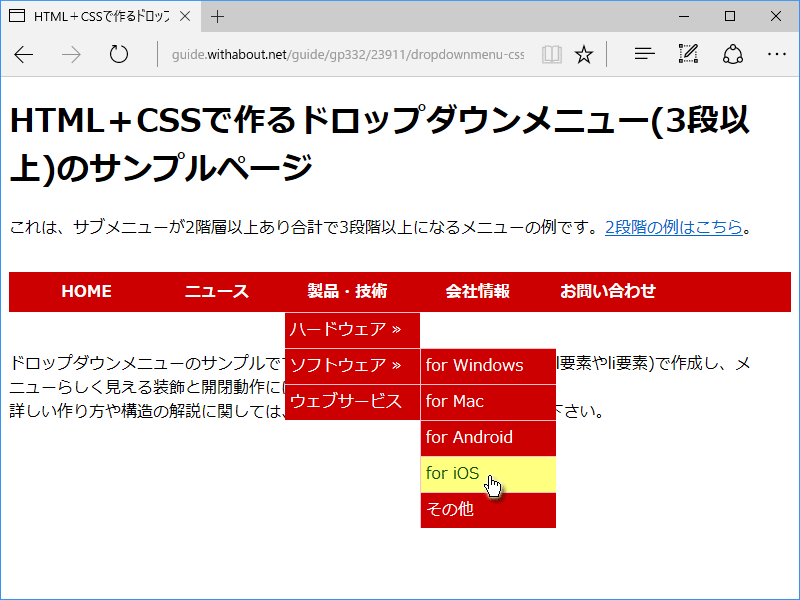800x600 pixels.
Task: Open the Hub (three lines) icon
Action: point(644,54)
